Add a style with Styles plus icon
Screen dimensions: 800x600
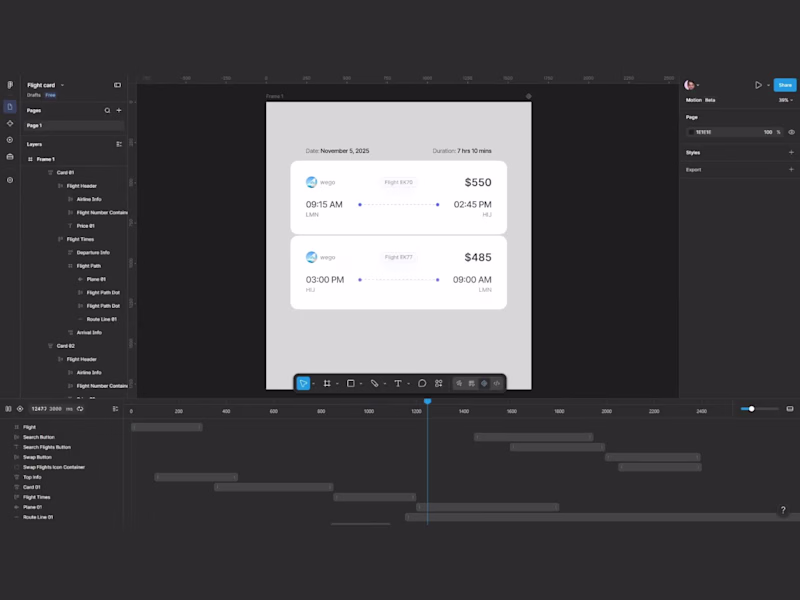pyautogui.click(x=791, y=153)
